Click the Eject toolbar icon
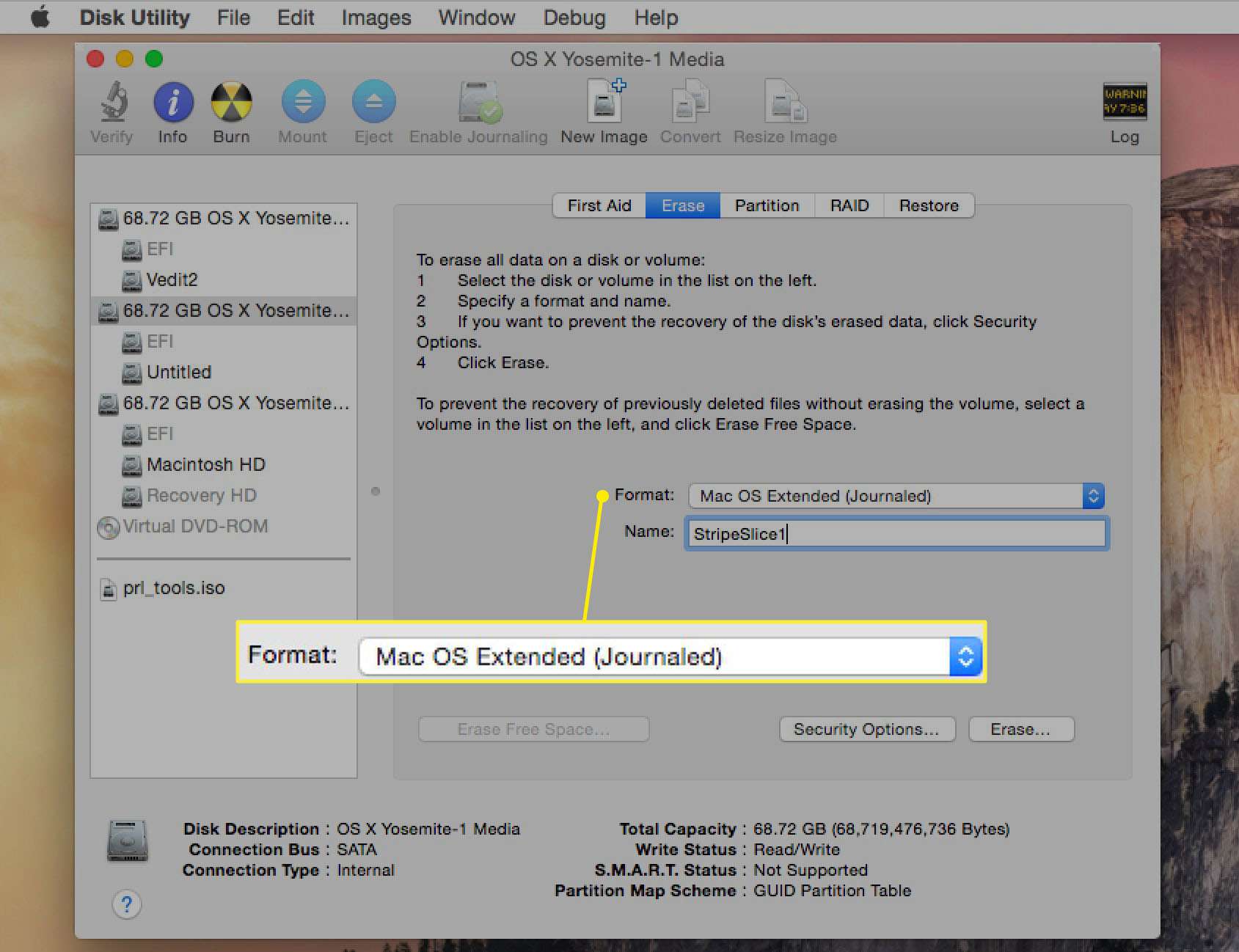 pyautogui.click(x=373, y=101)
